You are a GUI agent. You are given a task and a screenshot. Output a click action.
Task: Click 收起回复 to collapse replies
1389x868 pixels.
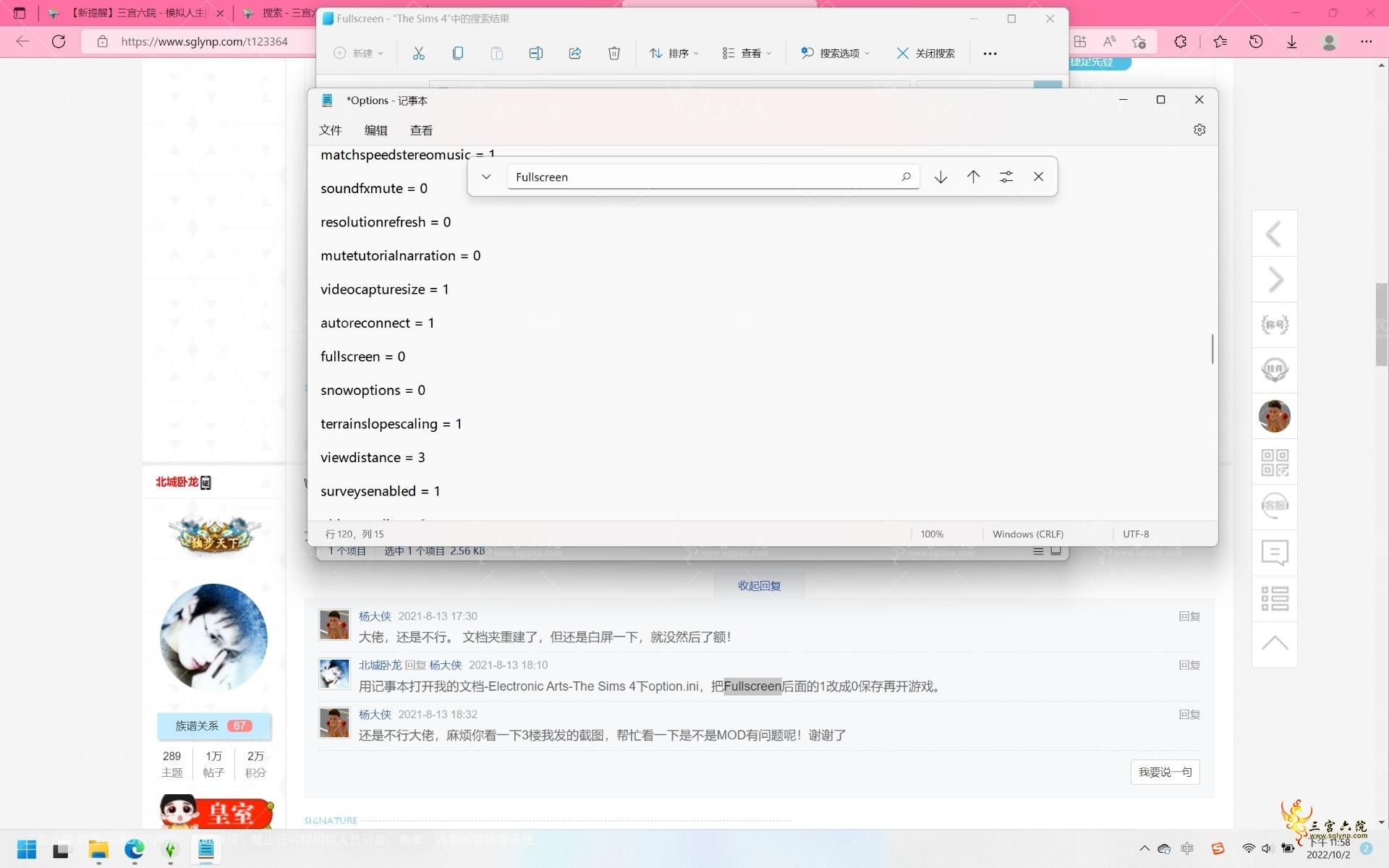click(x=759, y=585)
